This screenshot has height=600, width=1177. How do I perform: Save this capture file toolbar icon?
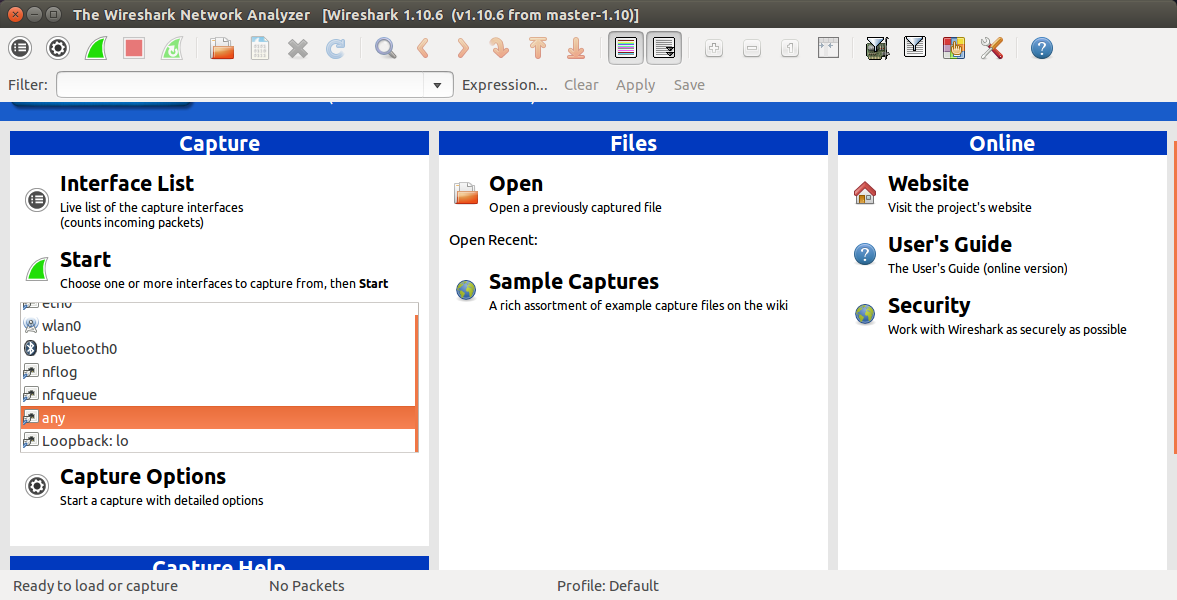click(x=260, y=48)
